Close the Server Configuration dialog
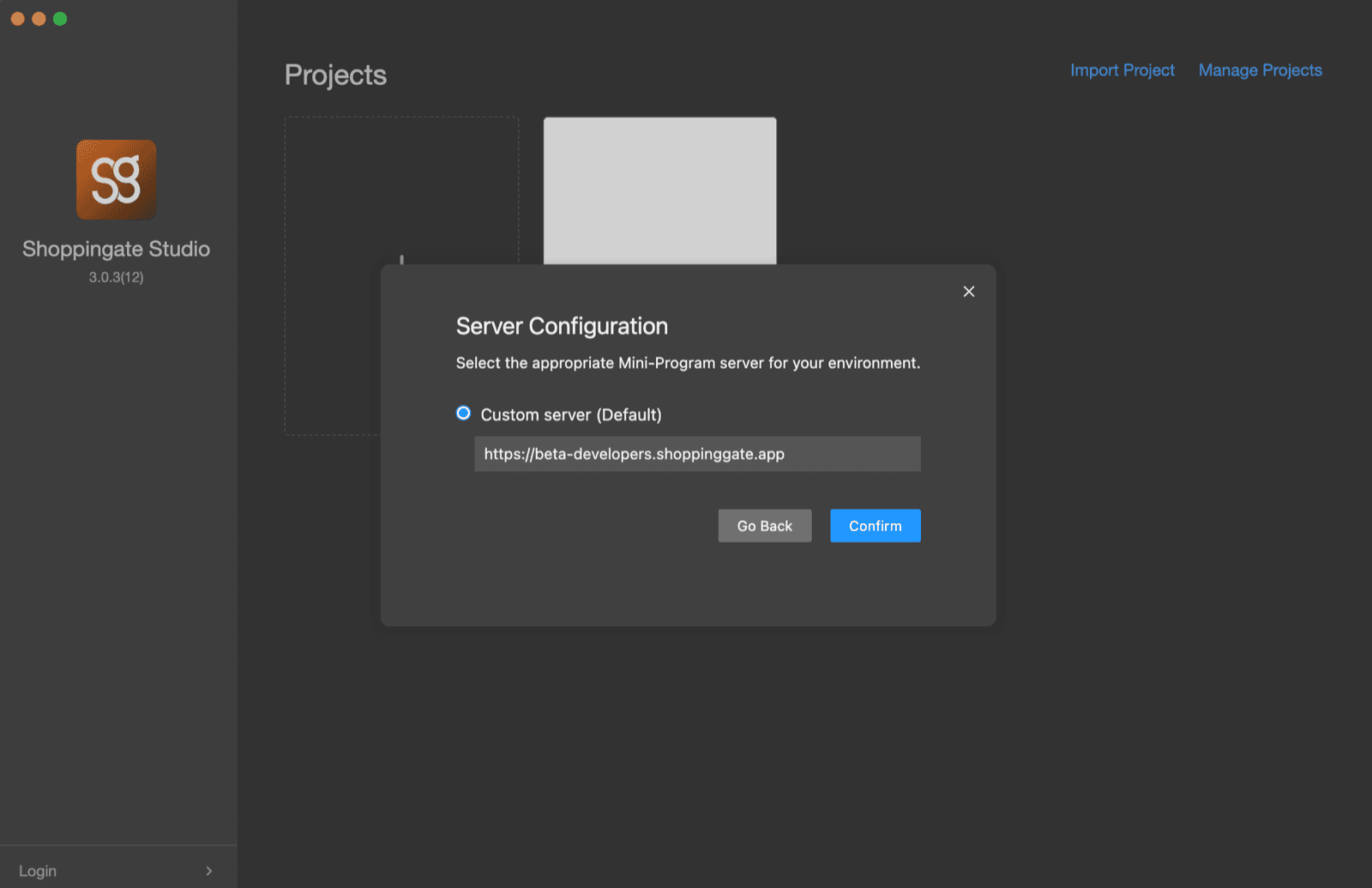 click(969, 292)
